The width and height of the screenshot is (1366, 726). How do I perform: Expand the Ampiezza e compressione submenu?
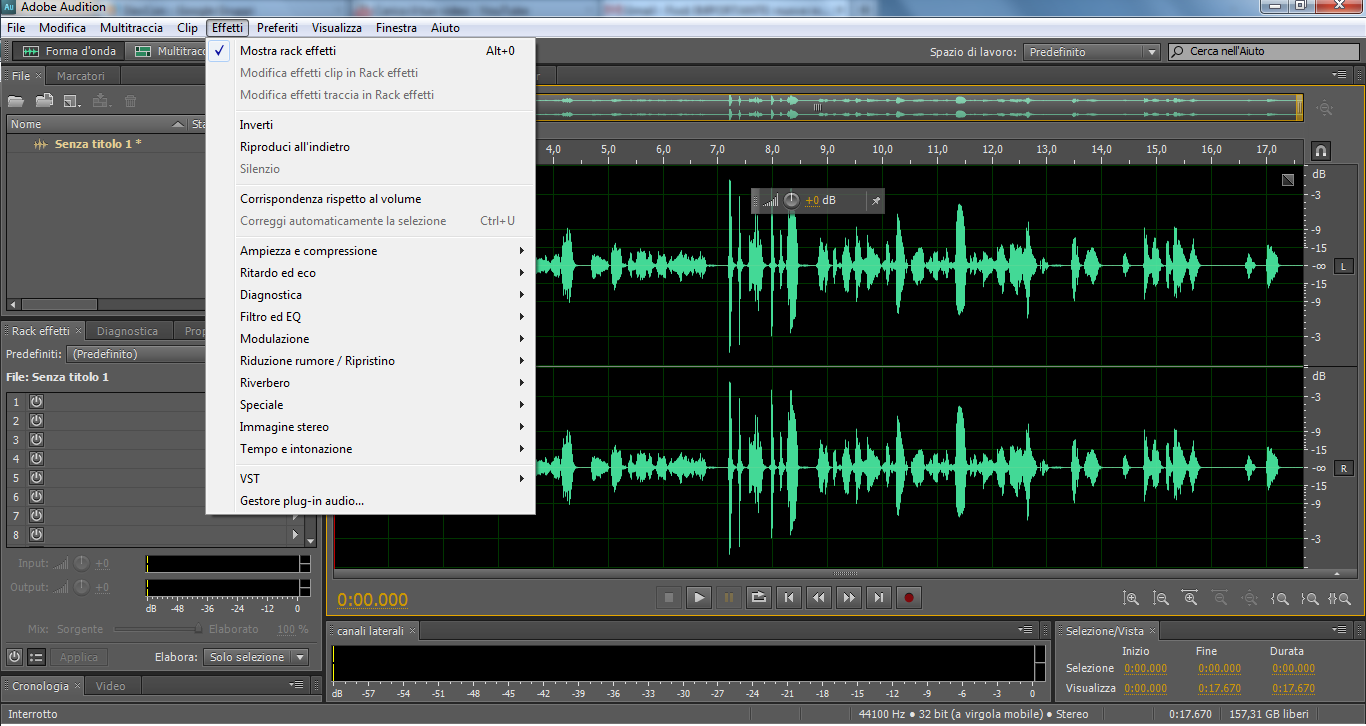click(371, 251)
